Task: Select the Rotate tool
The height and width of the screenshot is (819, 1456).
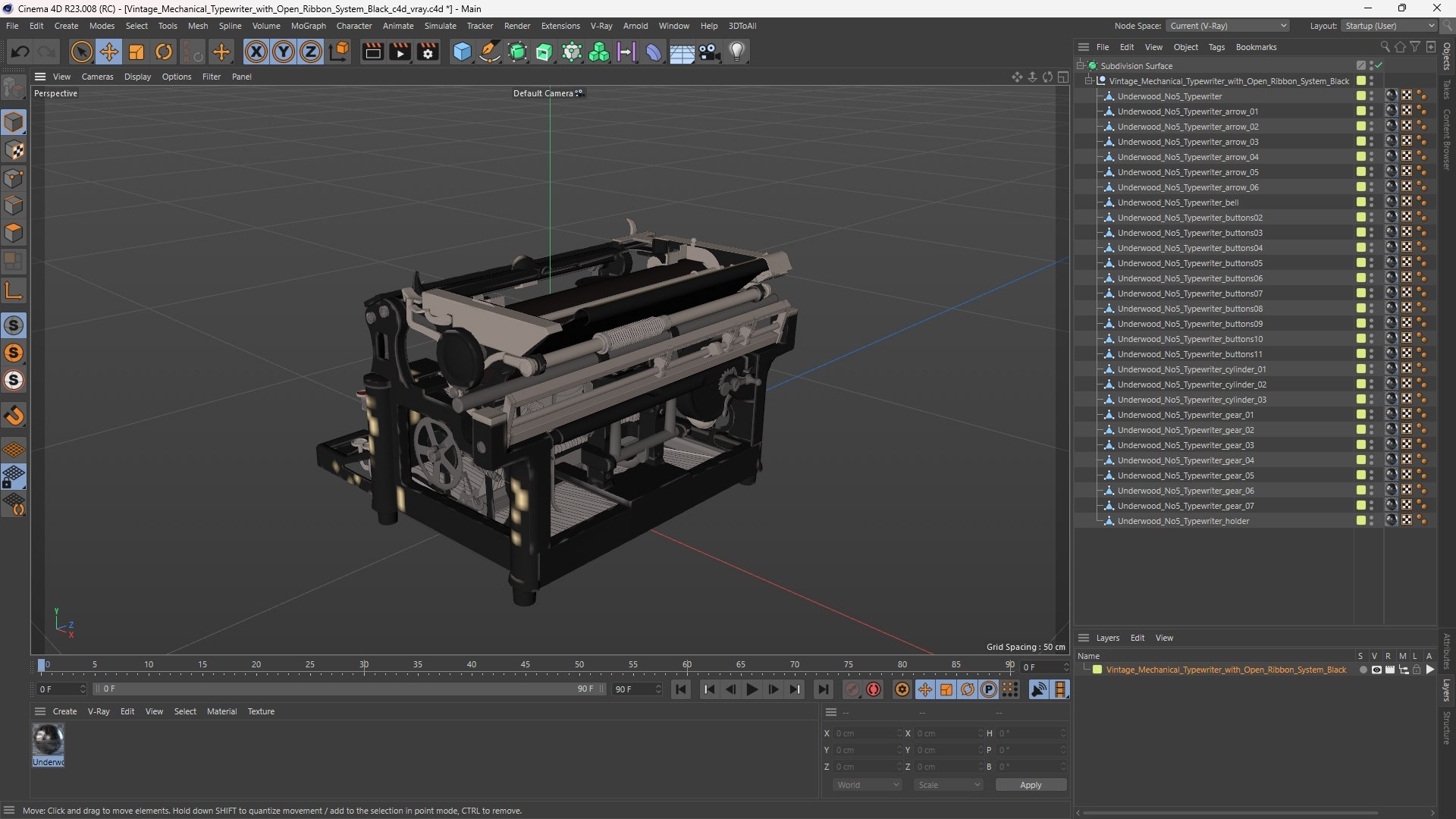Action: point(164,52)
